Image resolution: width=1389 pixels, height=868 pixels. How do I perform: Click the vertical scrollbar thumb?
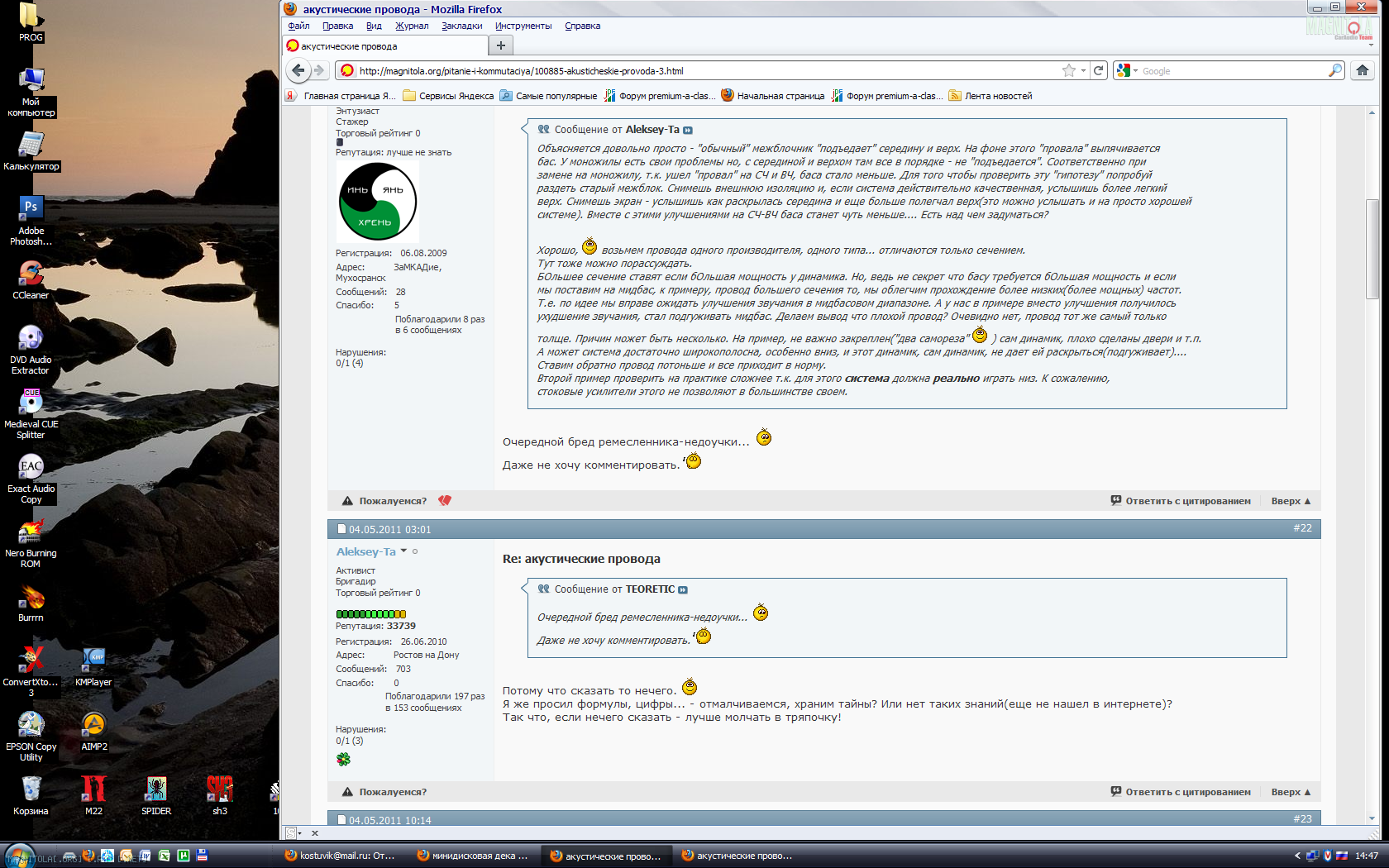coord(1372,248)
